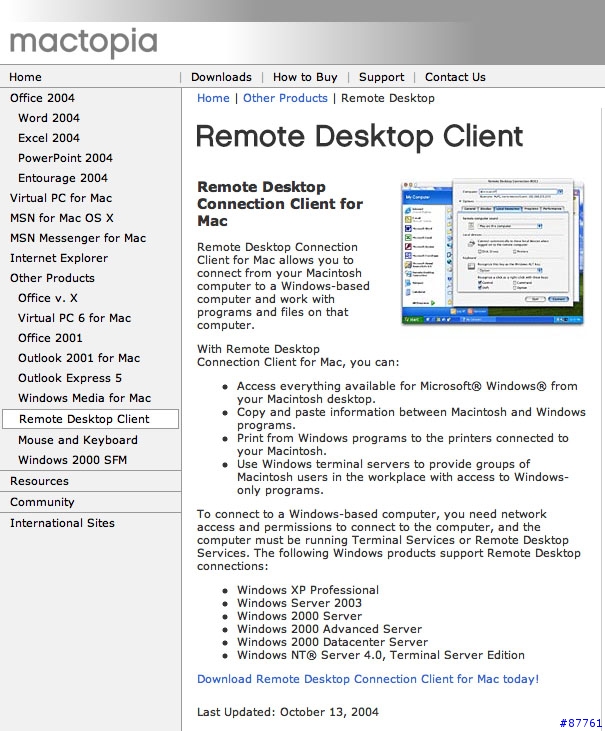Click the Home breadcrumb link

point(213,98)
